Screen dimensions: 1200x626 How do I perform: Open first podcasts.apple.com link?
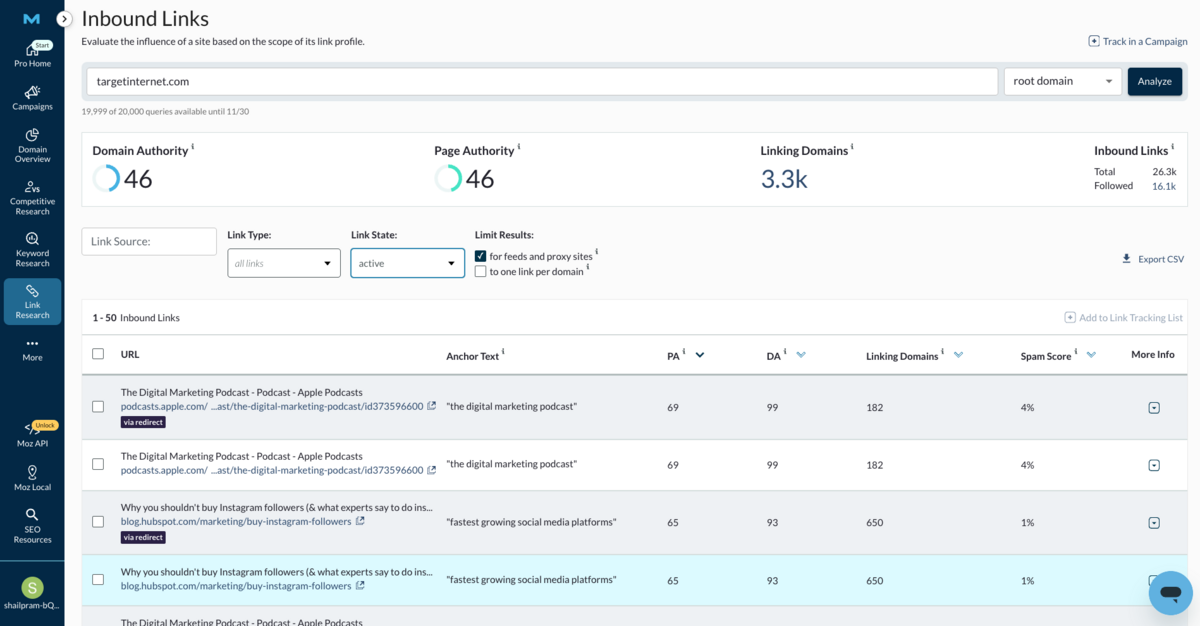click(x=272, y=406)
